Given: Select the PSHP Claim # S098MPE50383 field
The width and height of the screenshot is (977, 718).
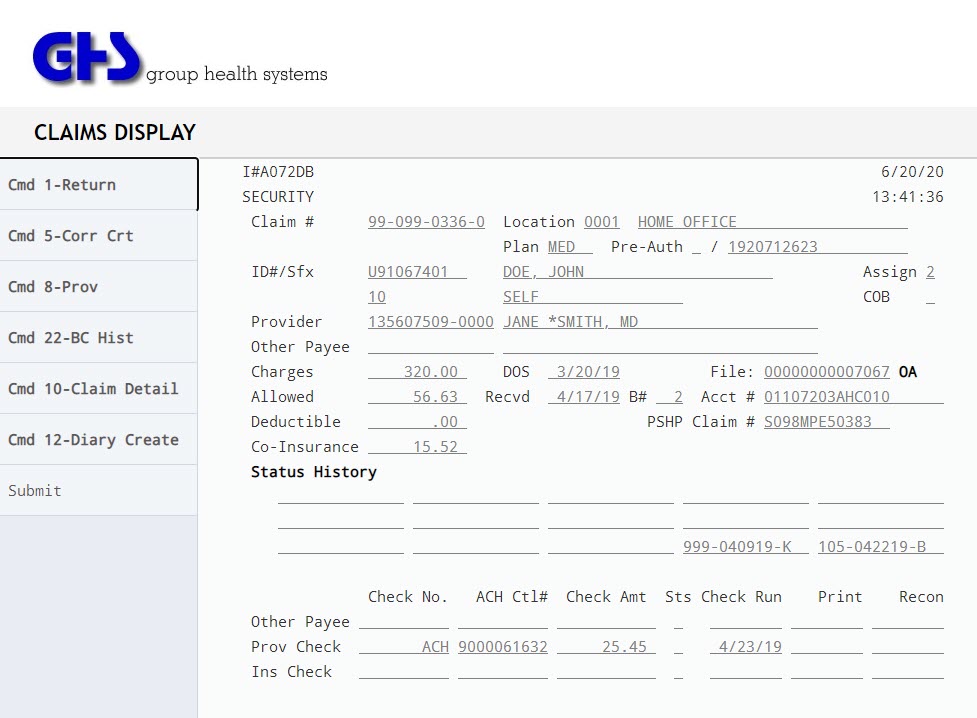Looking at the screenshot, I should 826,422.
